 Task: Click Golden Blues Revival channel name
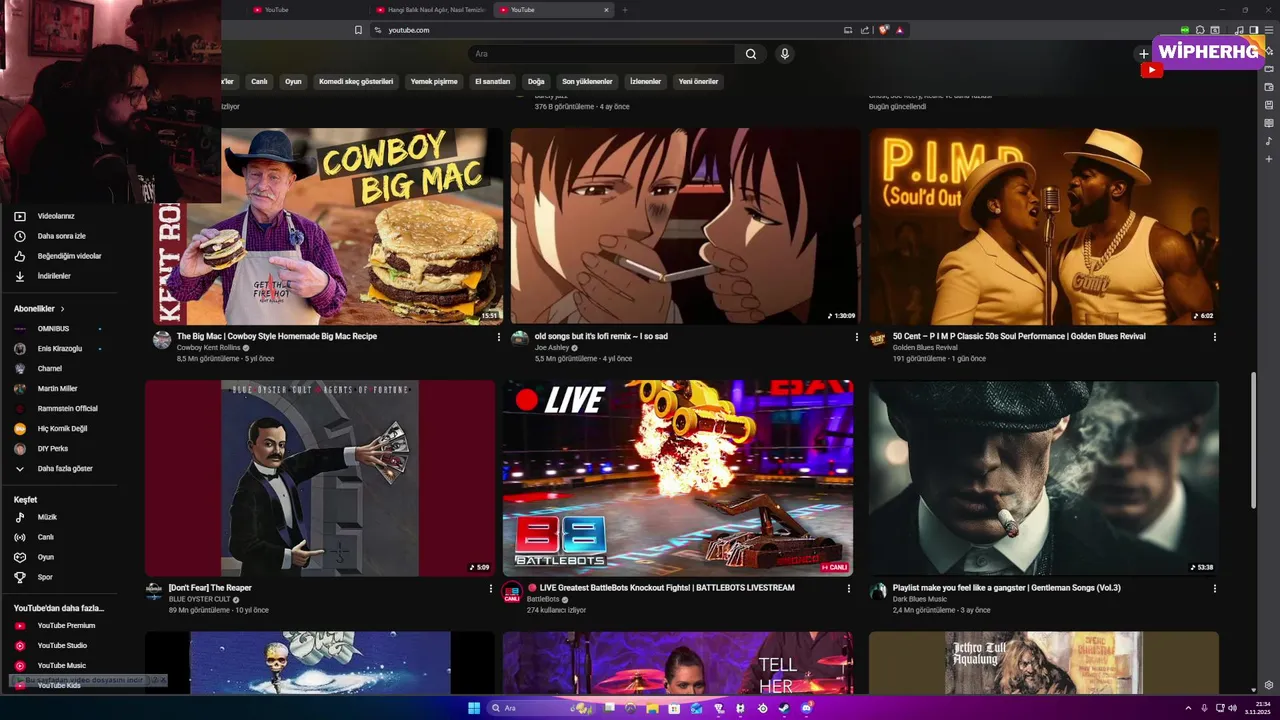[x=925, y=348]
